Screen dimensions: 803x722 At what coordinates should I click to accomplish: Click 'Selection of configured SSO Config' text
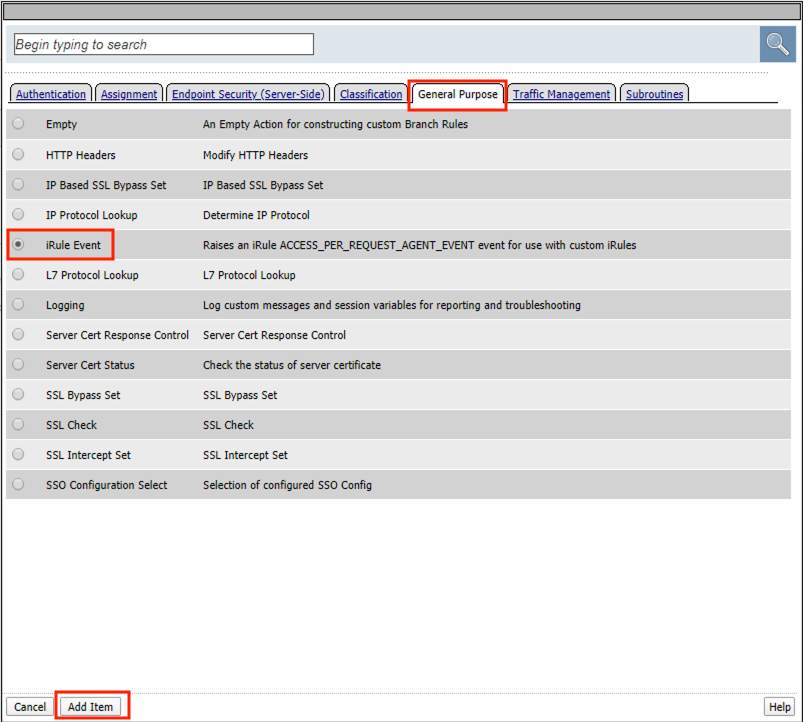[x=287, y=485]
